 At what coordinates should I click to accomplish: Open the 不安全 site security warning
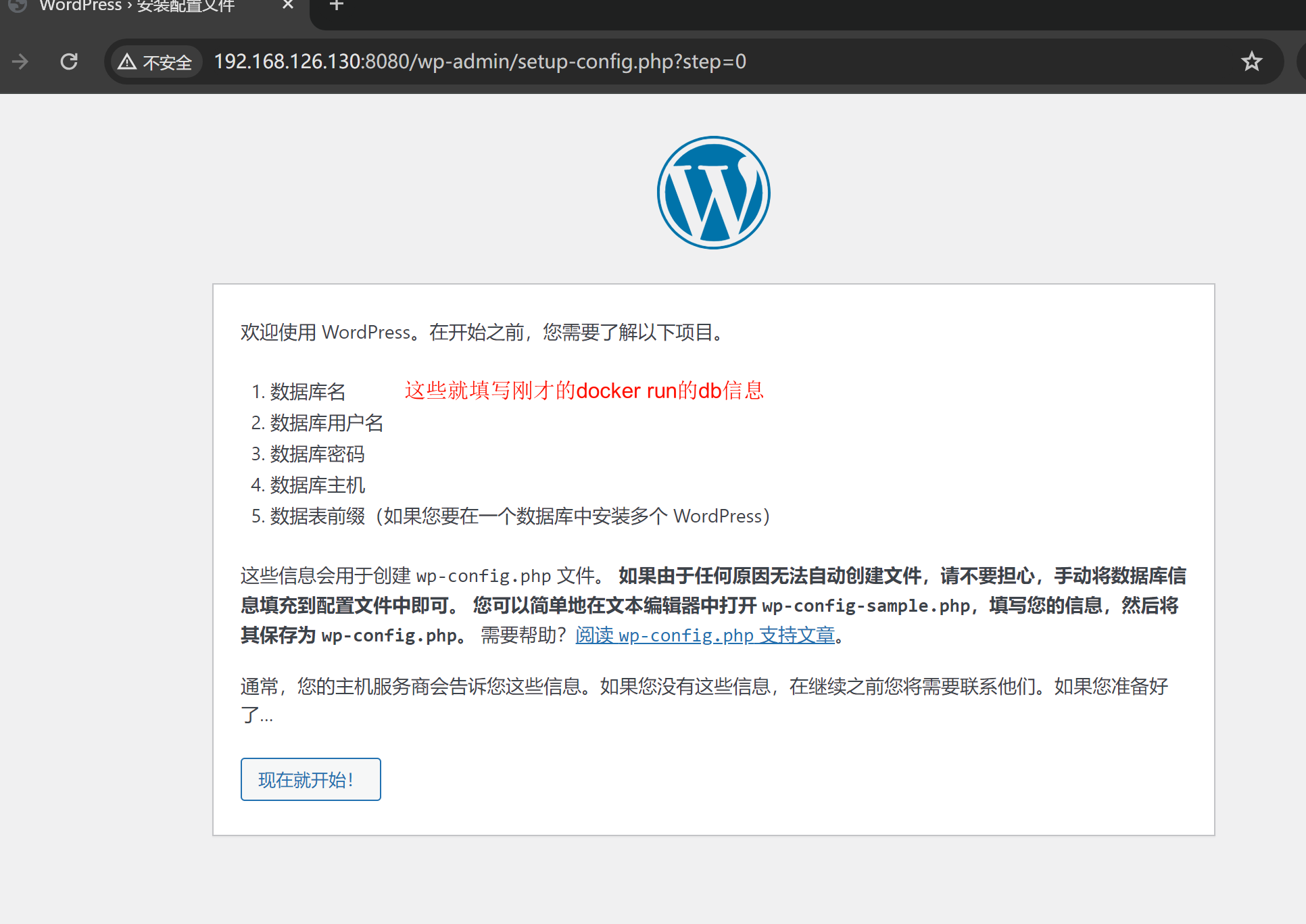(156, 62)
